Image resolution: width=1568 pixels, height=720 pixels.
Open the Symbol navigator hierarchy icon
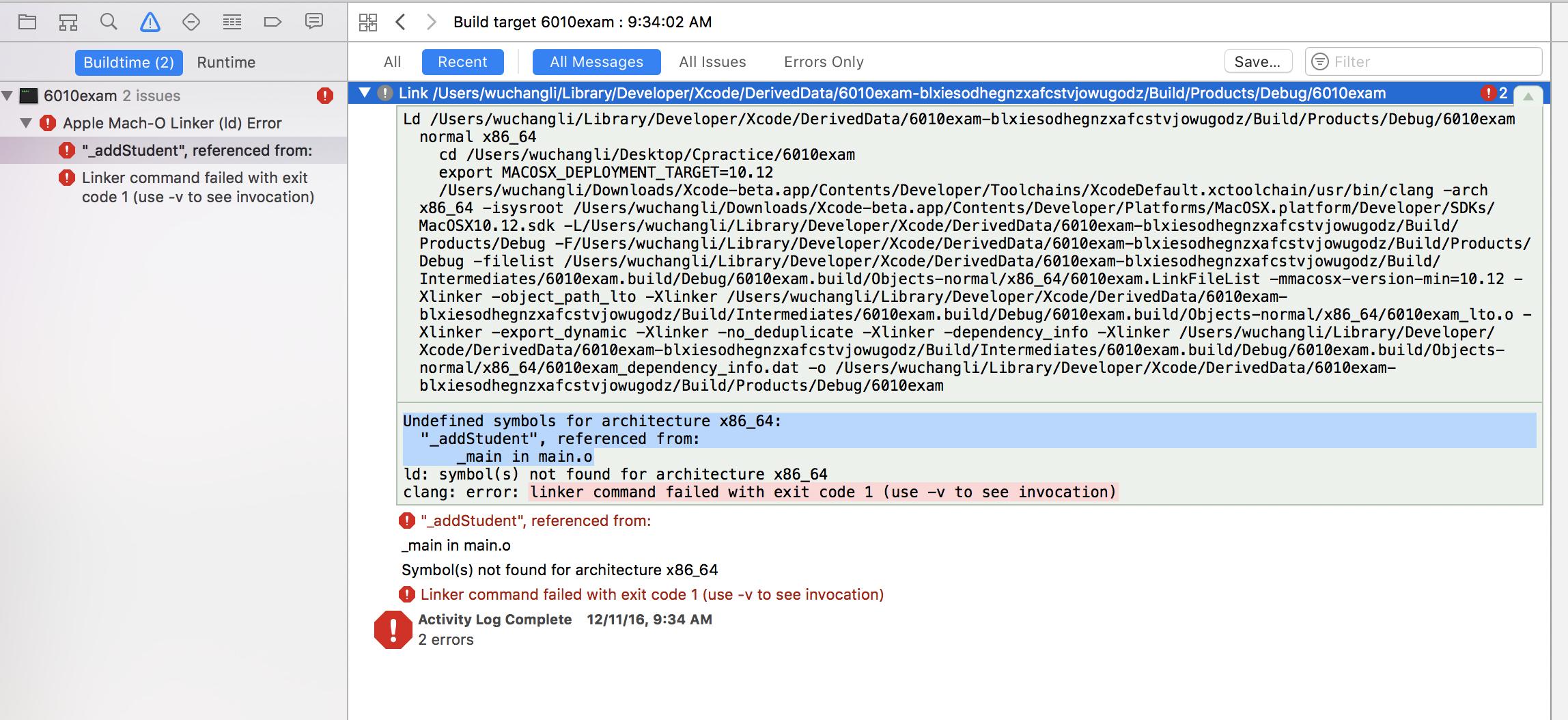pyautogui.click(x=68, y=22)
